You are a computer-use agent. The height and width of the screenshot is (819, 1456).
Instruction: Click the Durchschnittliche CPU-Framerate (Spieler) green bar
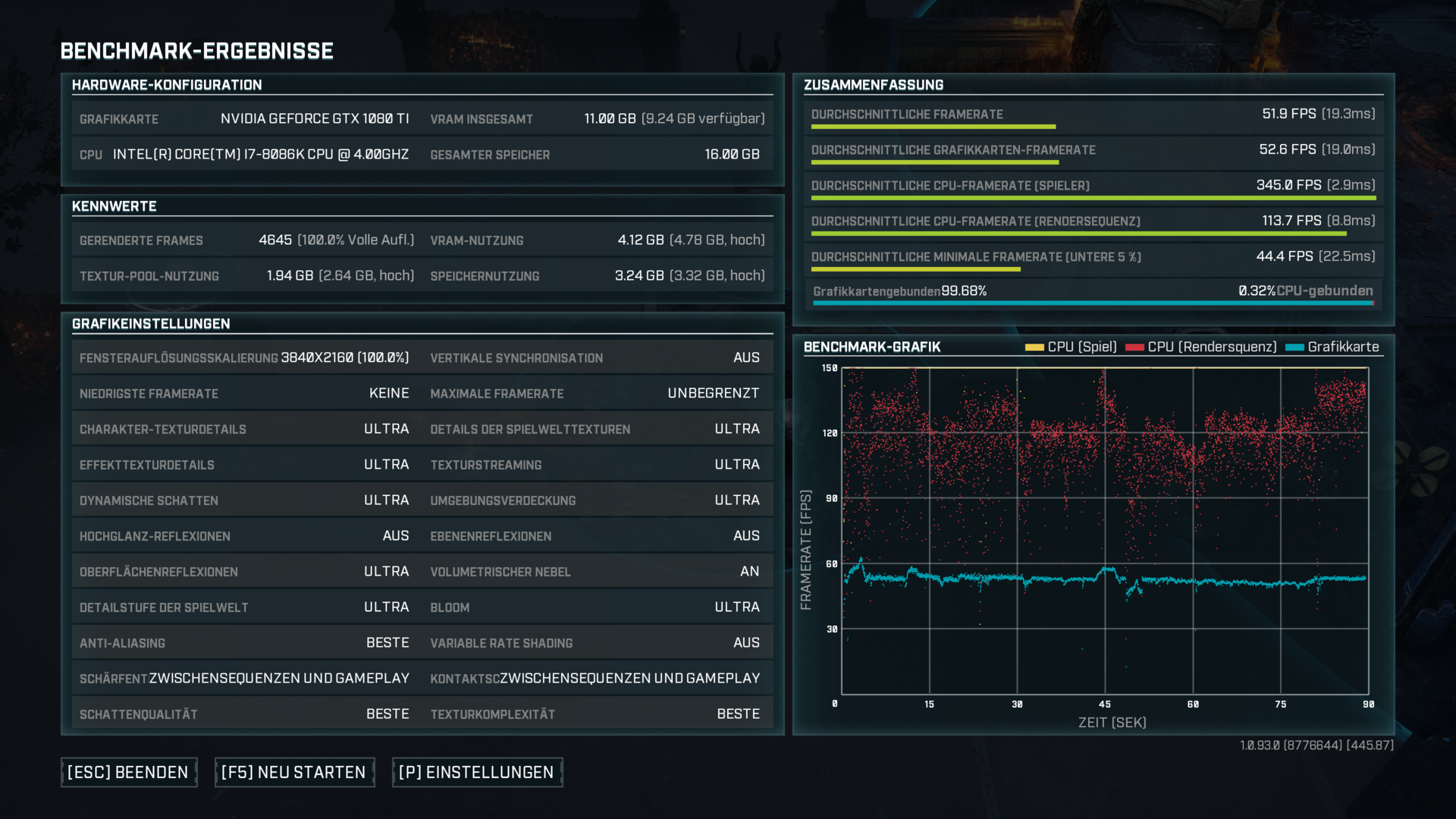tap(1092, 198)
